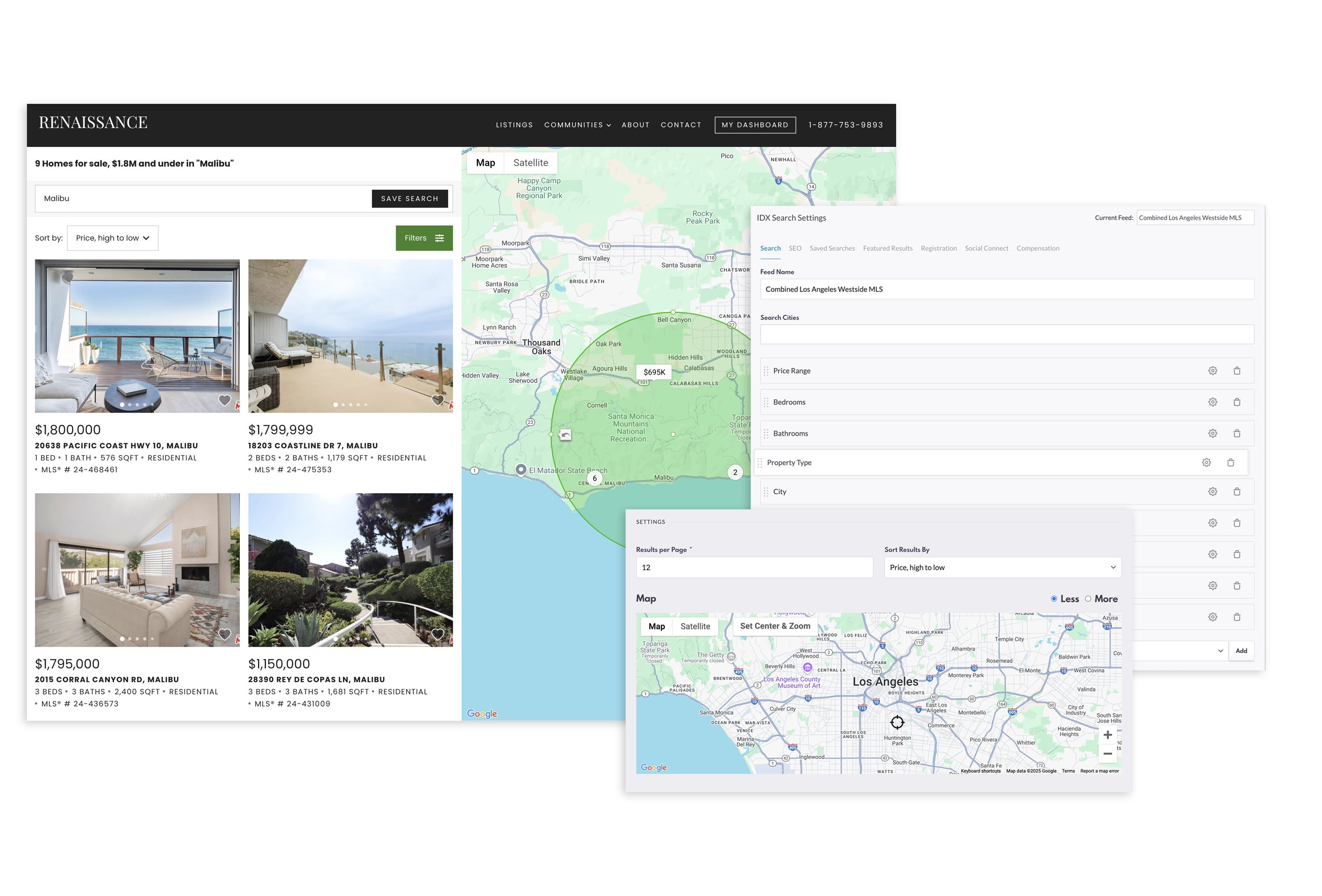This screenshot has width=1322, height=896.
Task: Delete the Bedrooms search field row
Action: pyautogui.click(x=1237, y=402)
